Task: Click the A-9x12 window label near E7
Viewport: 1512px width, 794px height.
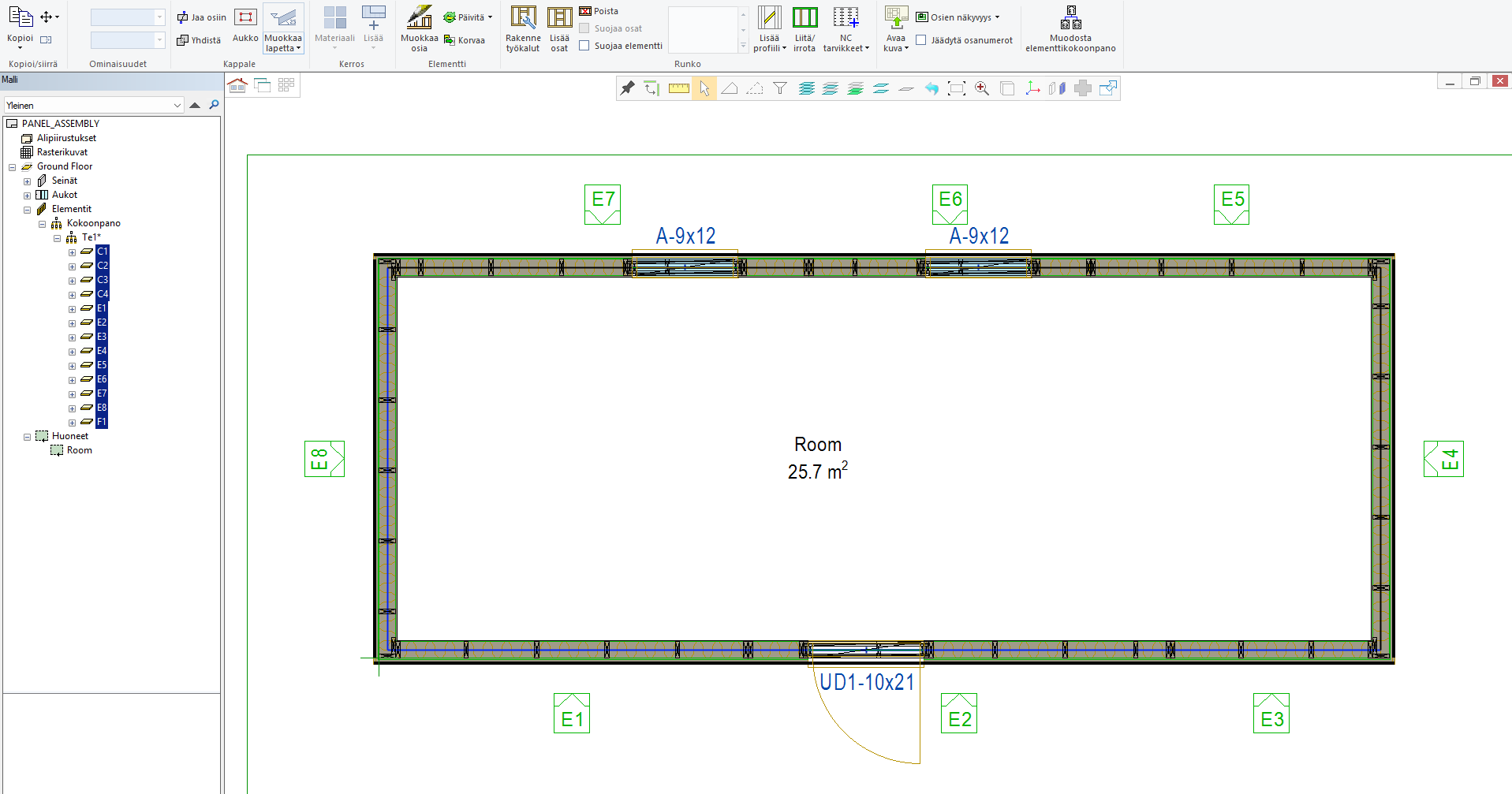Action: tap(685, 236)
